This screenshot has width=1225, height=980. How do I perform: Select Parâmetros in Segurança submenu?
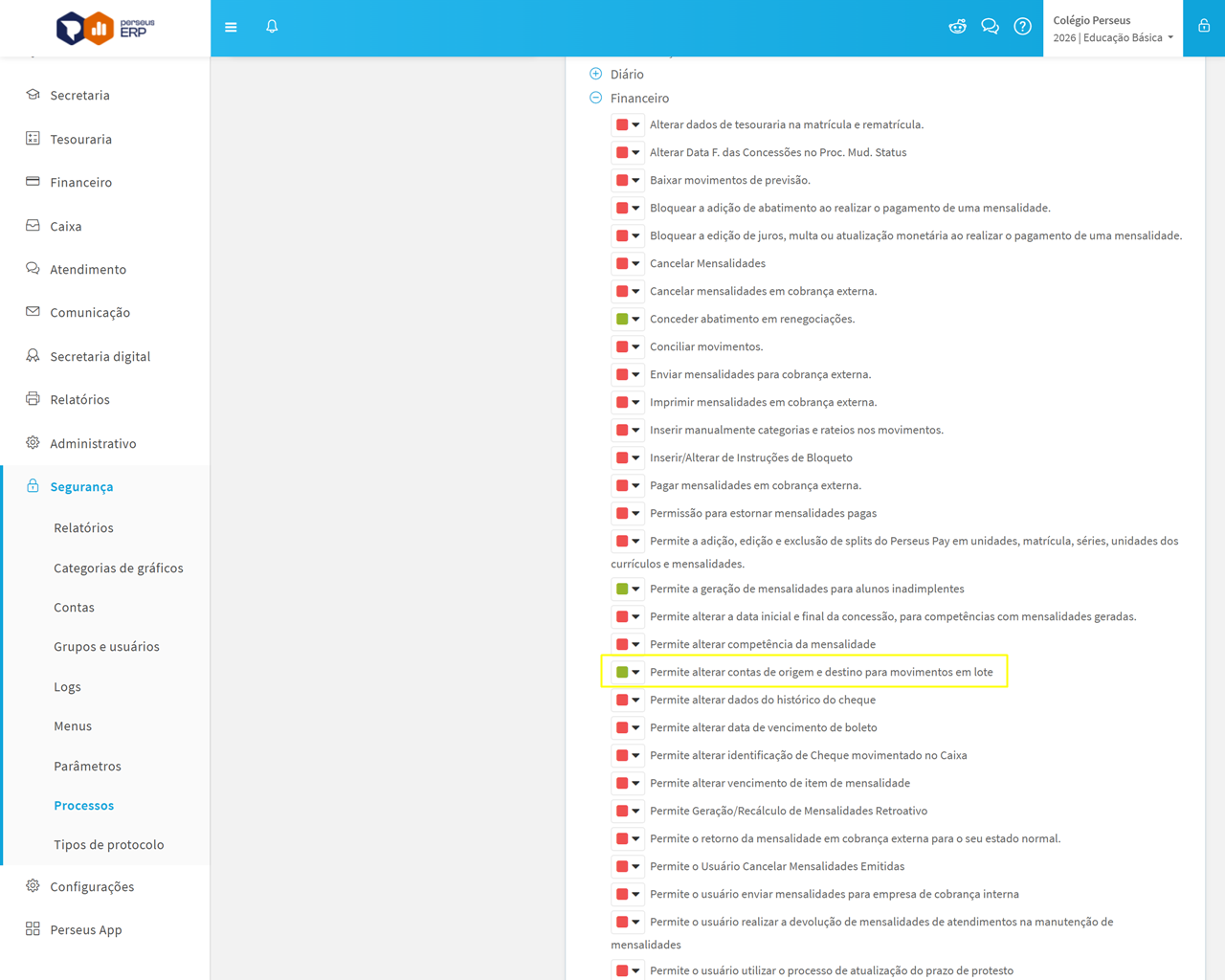(x=87, y=766)
